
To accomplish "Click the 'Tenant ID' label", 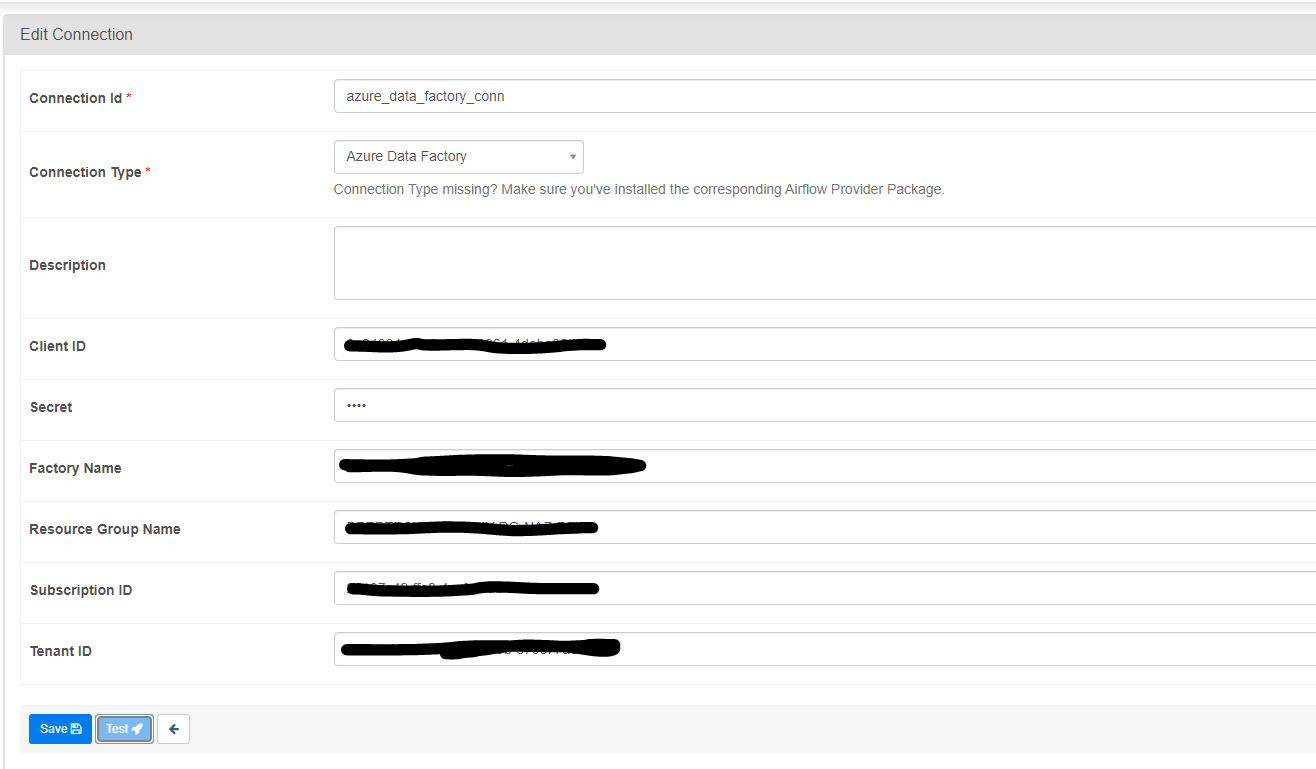I will tap(60, 651).
